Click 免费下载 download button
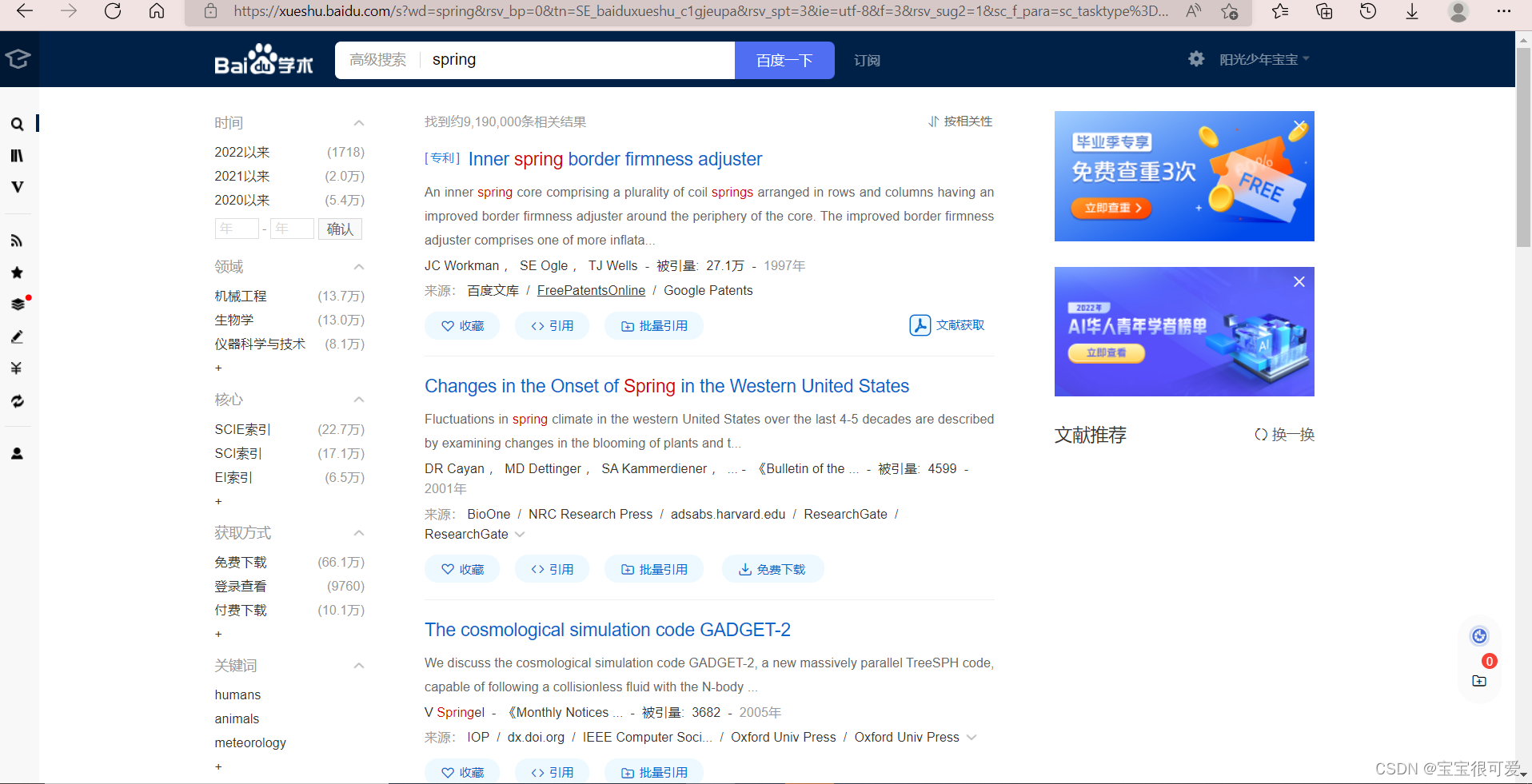 pos(772,570)
